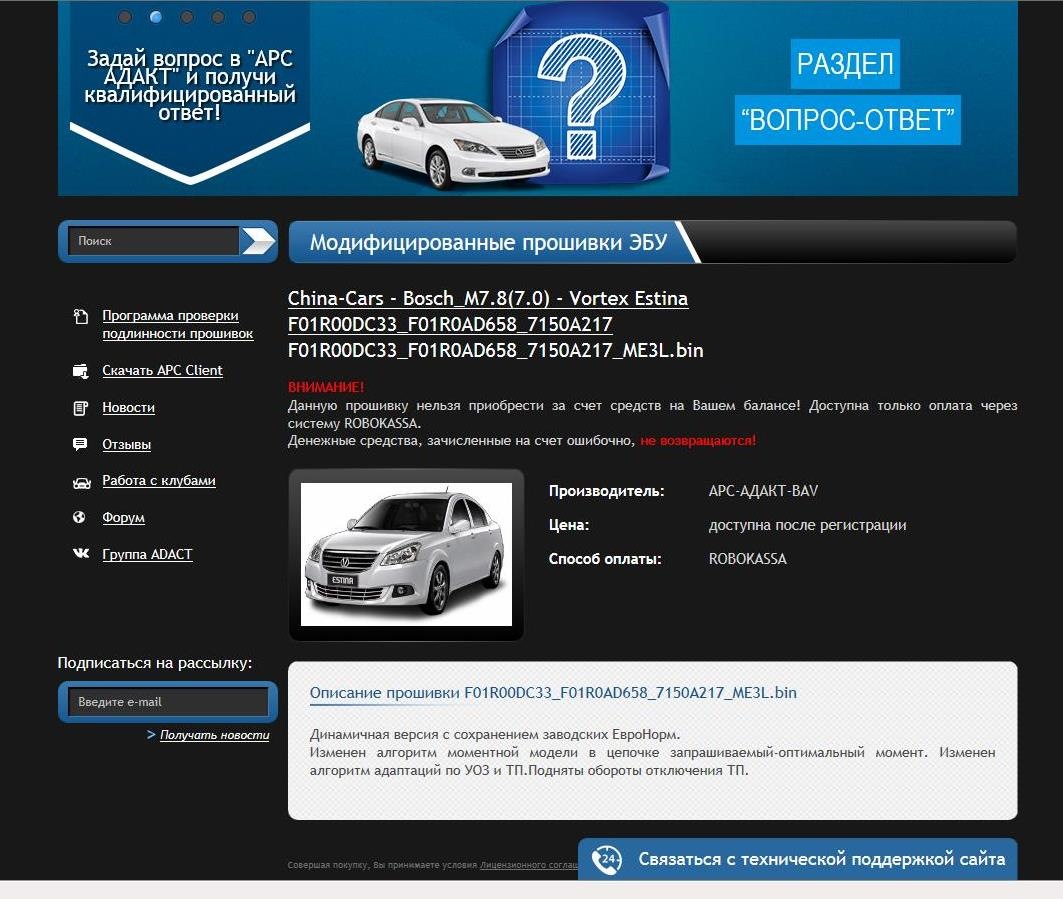Click the не возвращаются! red text
Image resolution: width=1063 pixels, height=899 pixels.
pyautogui.click(x=698, y=441)
